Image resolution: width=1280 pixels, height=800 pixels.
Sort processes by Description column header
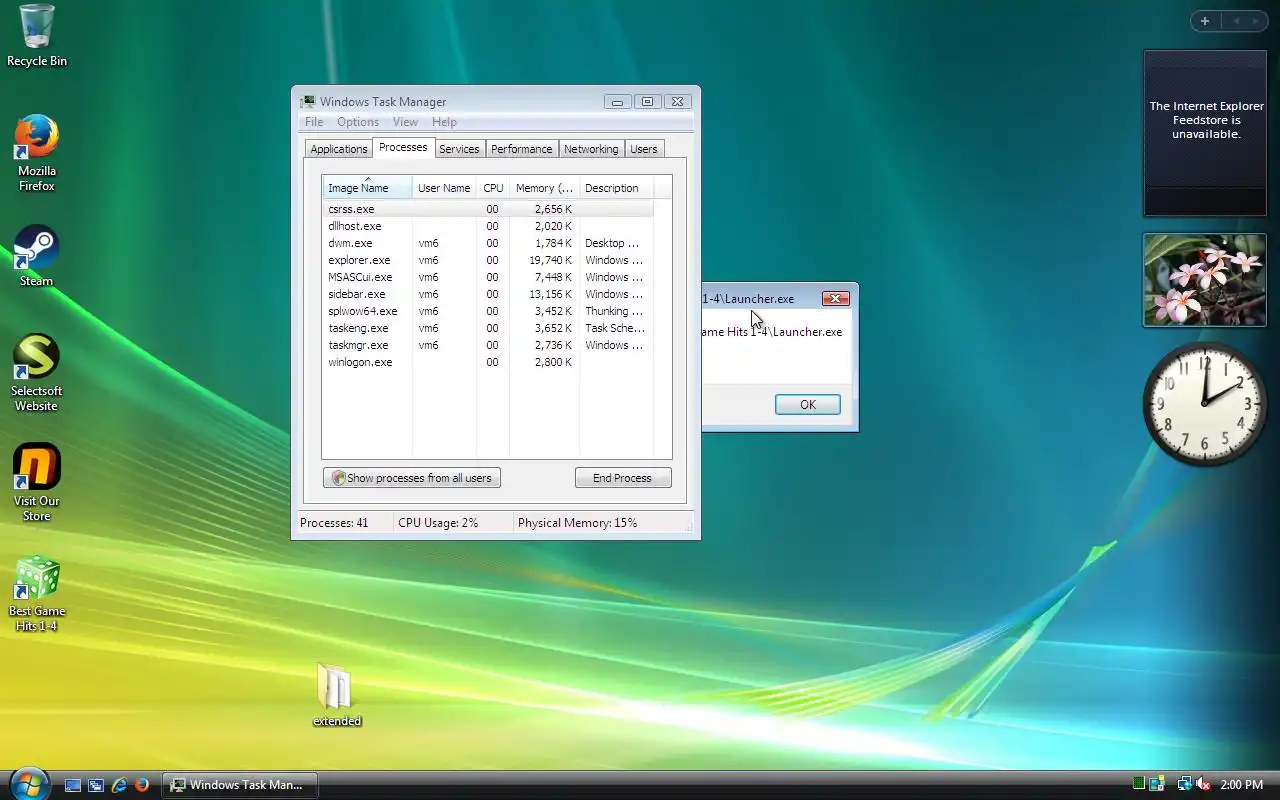point(616,188)
